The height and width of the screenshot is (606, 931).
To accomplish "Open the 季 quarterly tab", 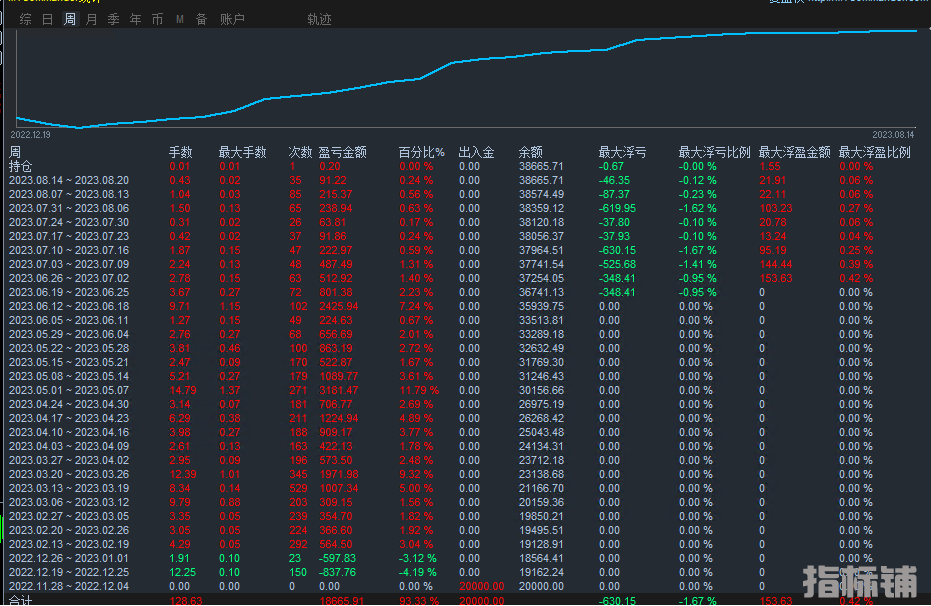I will (x=114, y=19).
